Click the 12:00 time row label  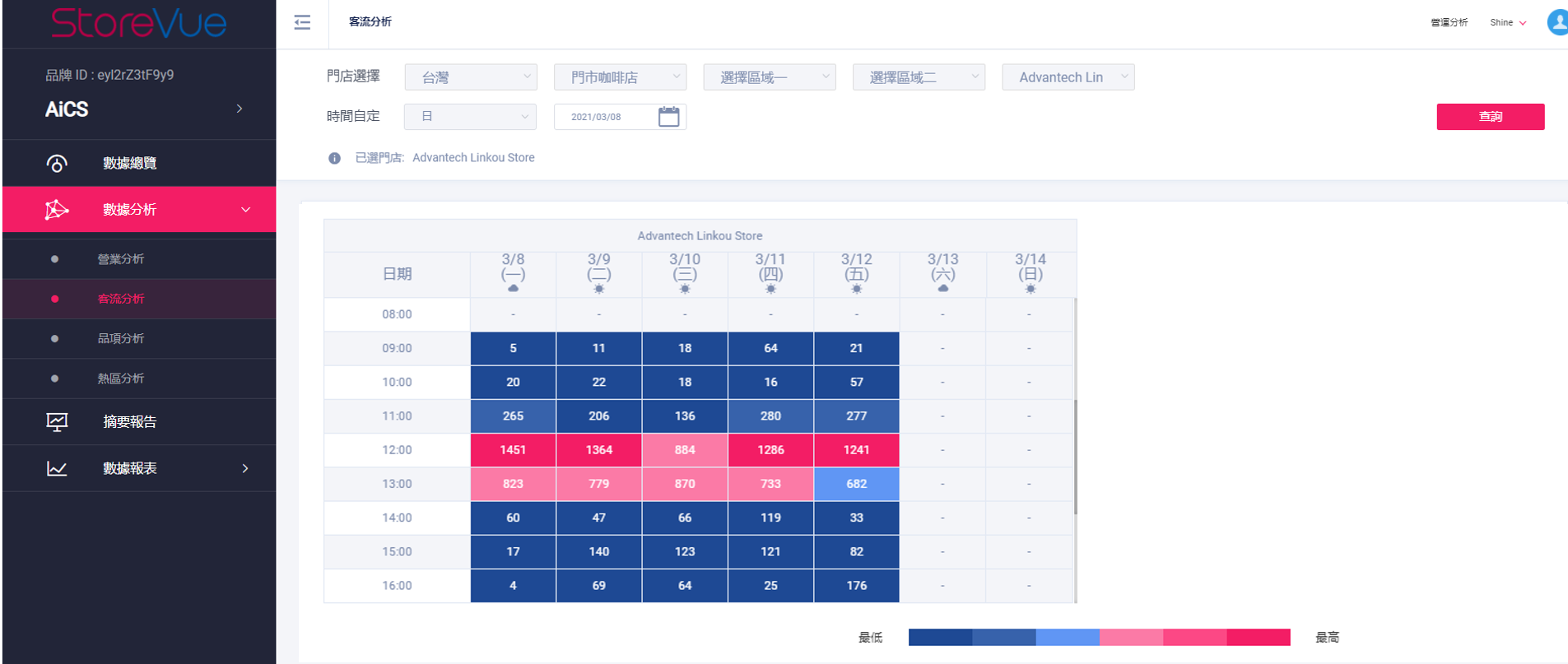click(397, 450)
